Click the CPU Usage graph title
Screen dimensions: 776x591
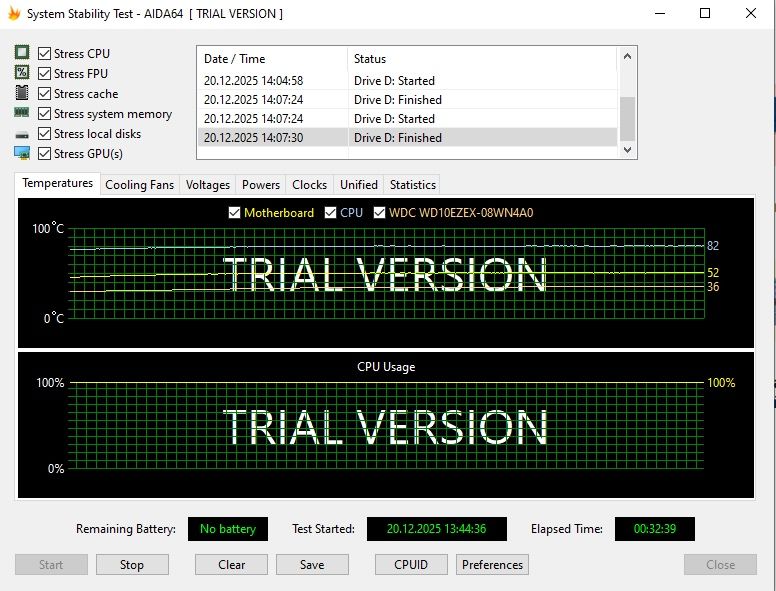click(x=386, y=367)
